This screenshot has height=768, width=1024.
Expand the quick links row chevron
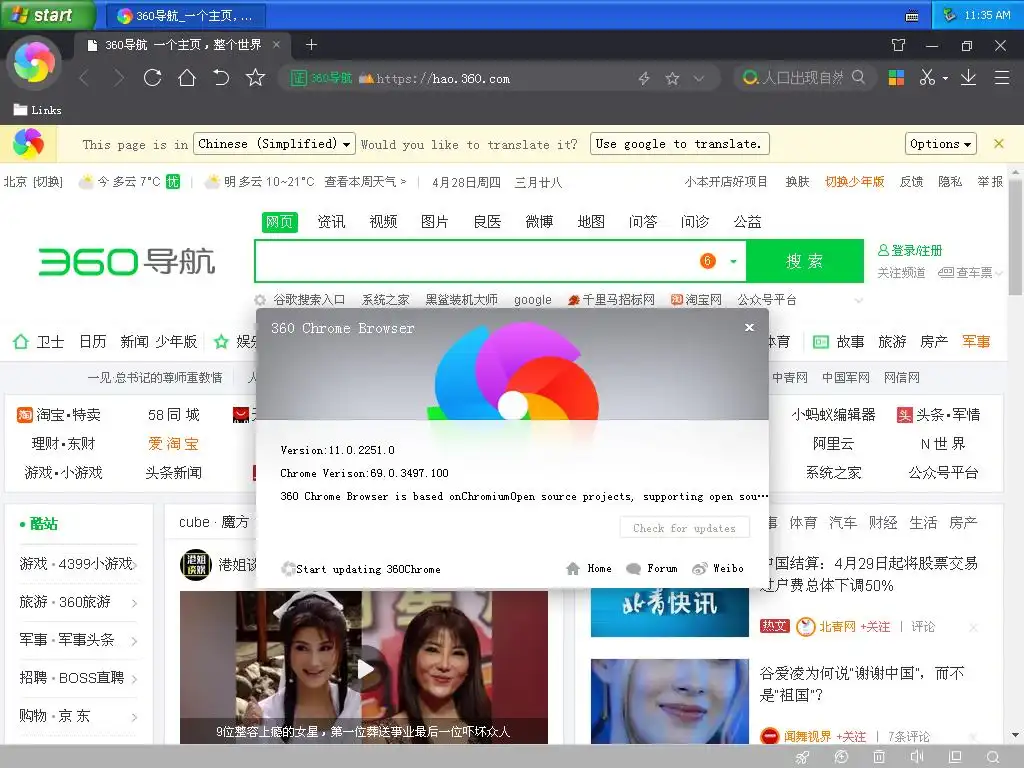point(859,300)
